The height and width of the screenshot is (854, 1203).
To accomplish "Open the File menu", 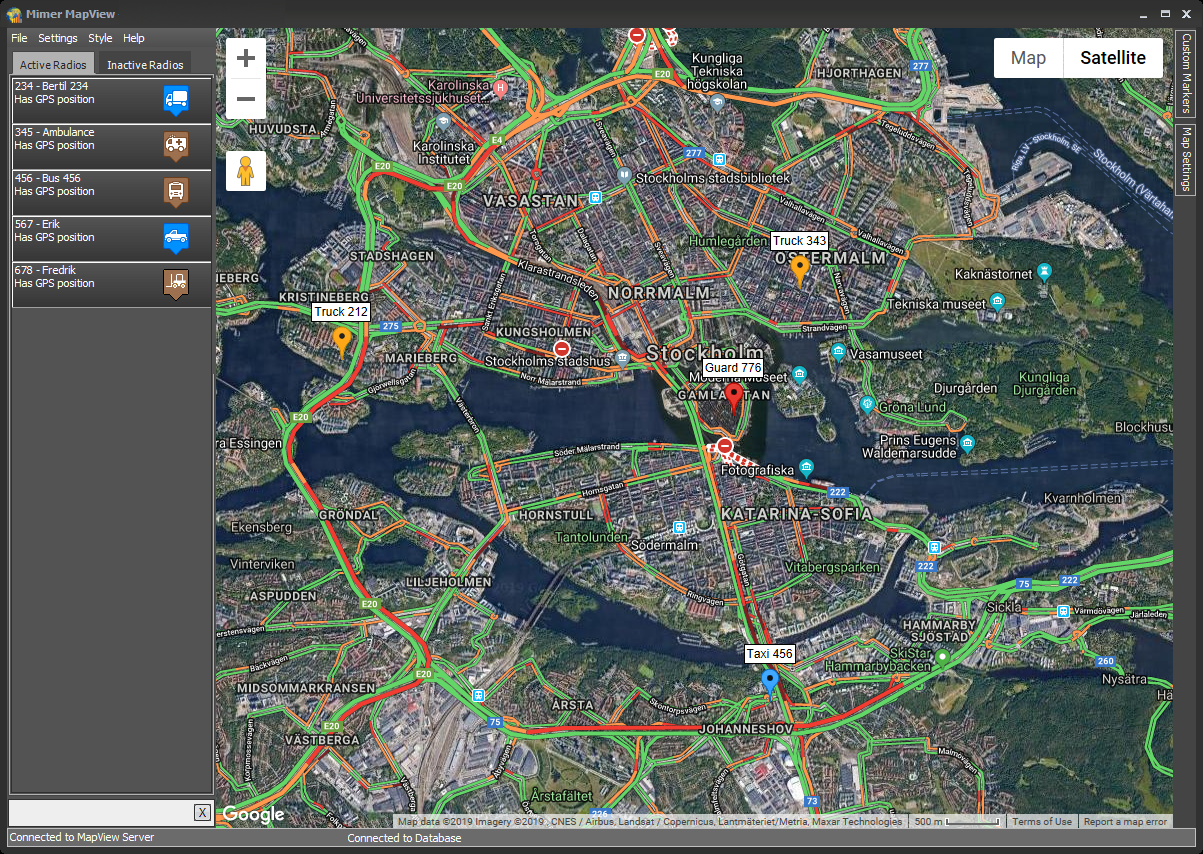I will [x=19, y=38].
